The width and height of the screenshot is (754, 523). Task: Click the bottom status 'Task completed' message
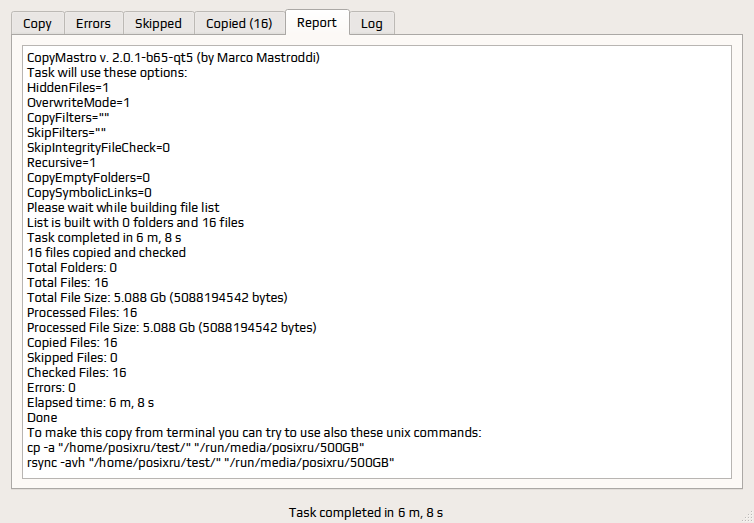(366, 512)
